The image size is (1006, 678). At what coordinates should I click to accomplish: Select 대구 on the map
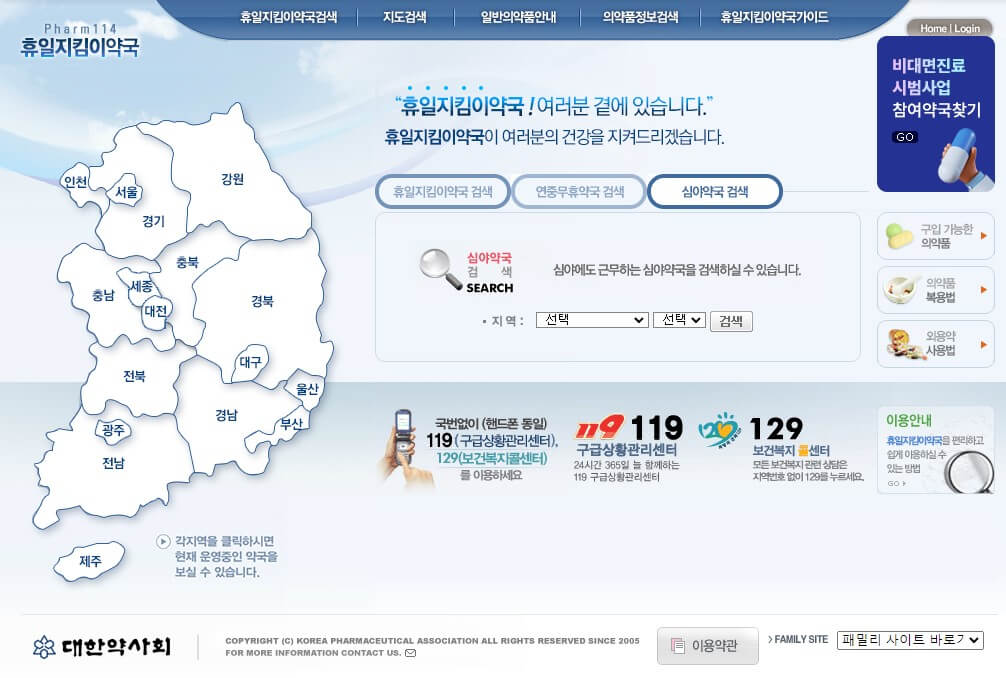[x=250, y=362]
